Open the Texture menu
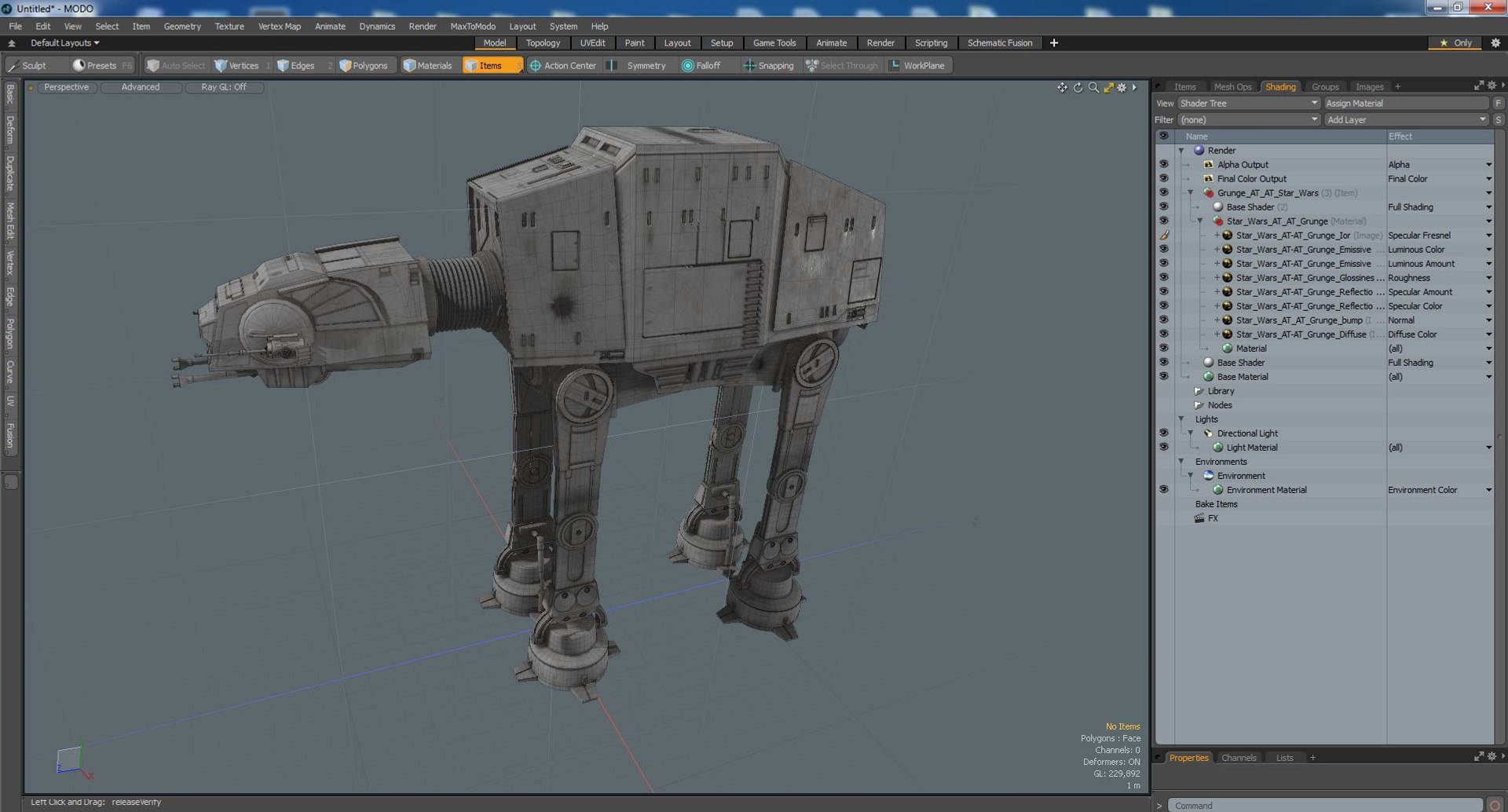The image size is (1508, 812). (x=229, y=27)
